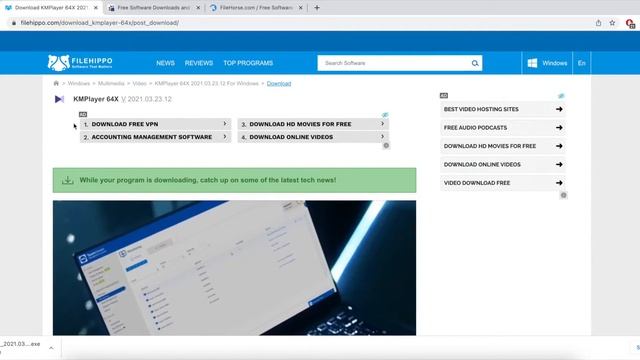Open the downloaded file's options chevron
640x360 pixels.
(x=51, y=348)
